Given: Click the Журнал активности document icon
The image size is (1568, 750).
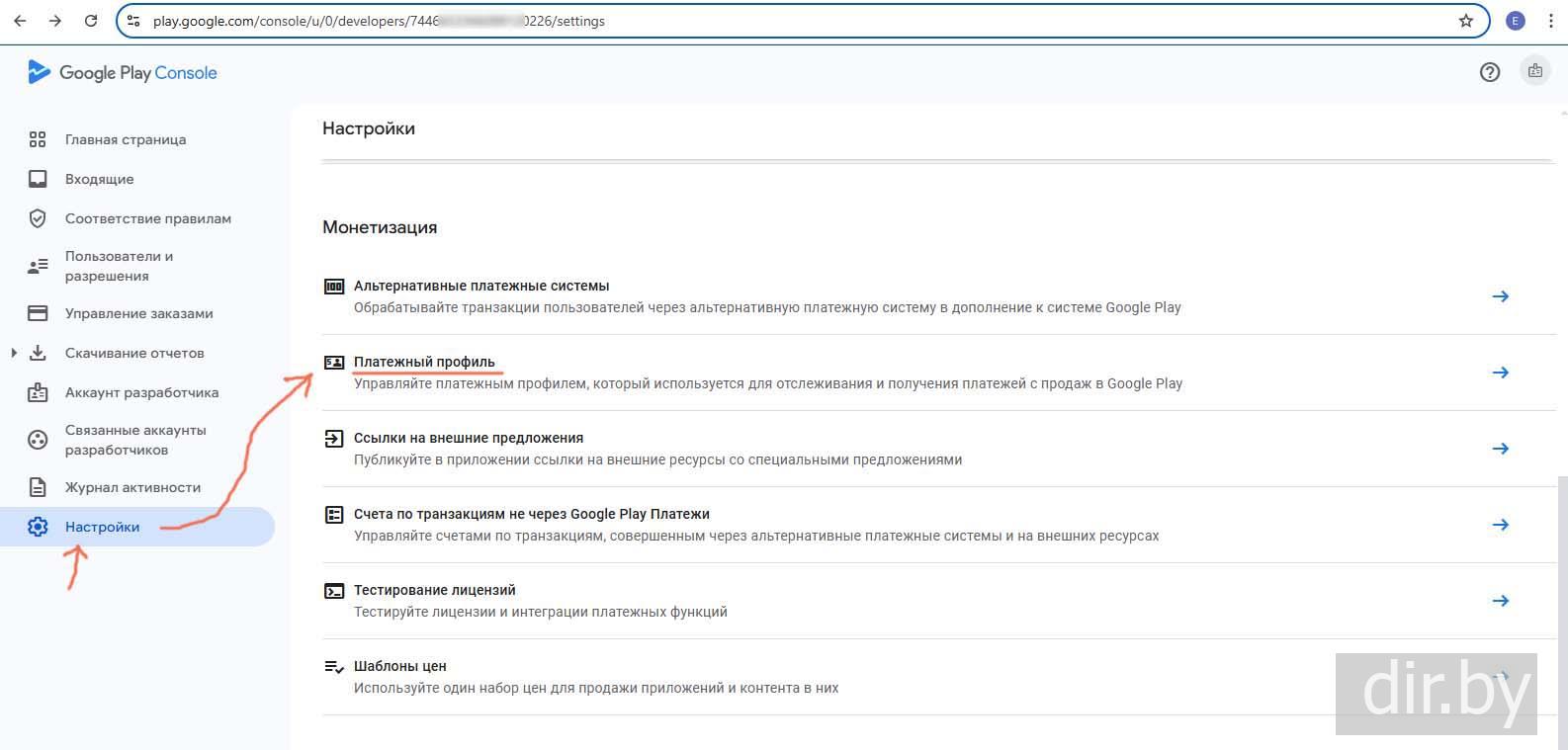Looking at the screenshot, I should point(38,487).
